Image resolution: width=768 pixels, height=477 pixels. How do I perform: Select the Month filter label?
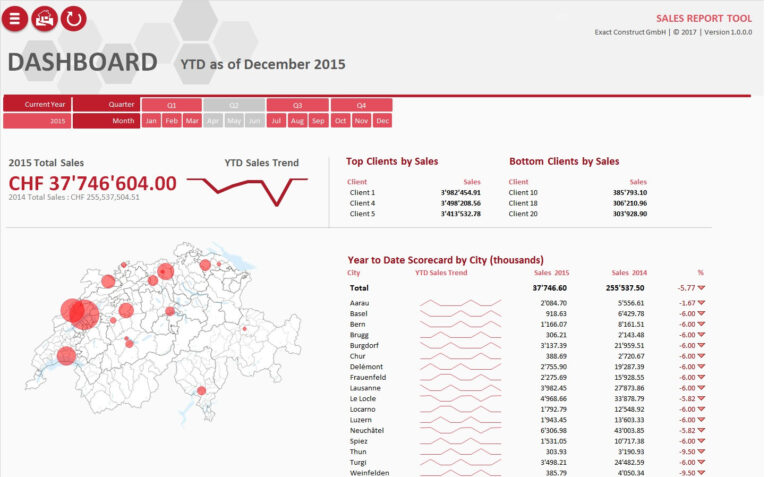click(106, 121)
